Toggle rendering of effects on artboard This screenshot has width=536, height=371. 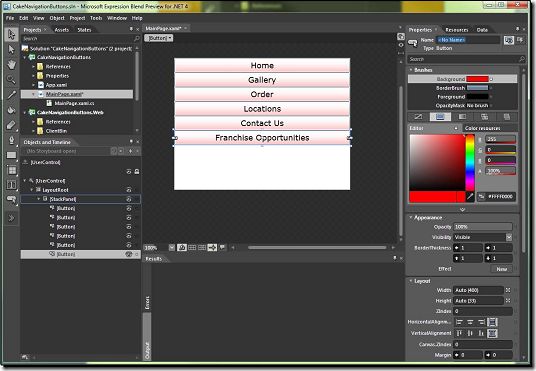[182, 248]
